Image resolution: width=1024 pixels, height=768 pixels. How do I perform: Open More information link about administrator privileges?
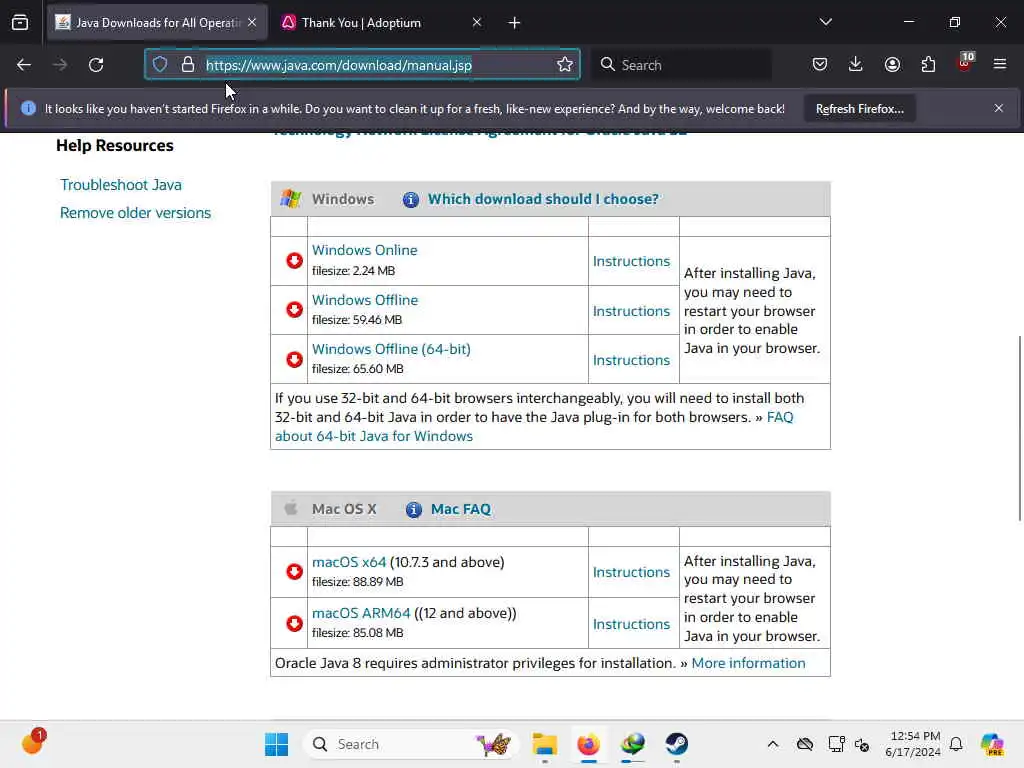pos(748,663)
